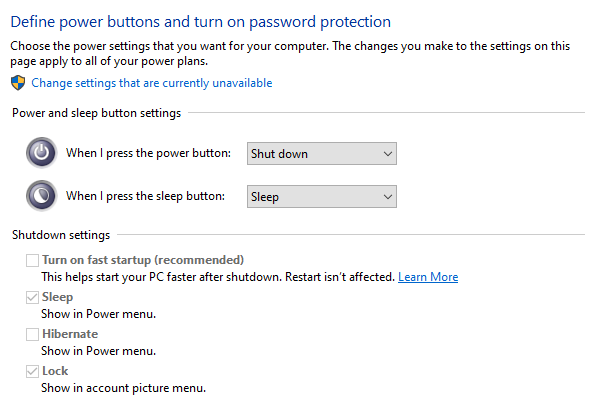Click the chevron arrow on the Shut down combo box
The width and height of the screenshot is (616, 418).
click(x=388, y=154)
